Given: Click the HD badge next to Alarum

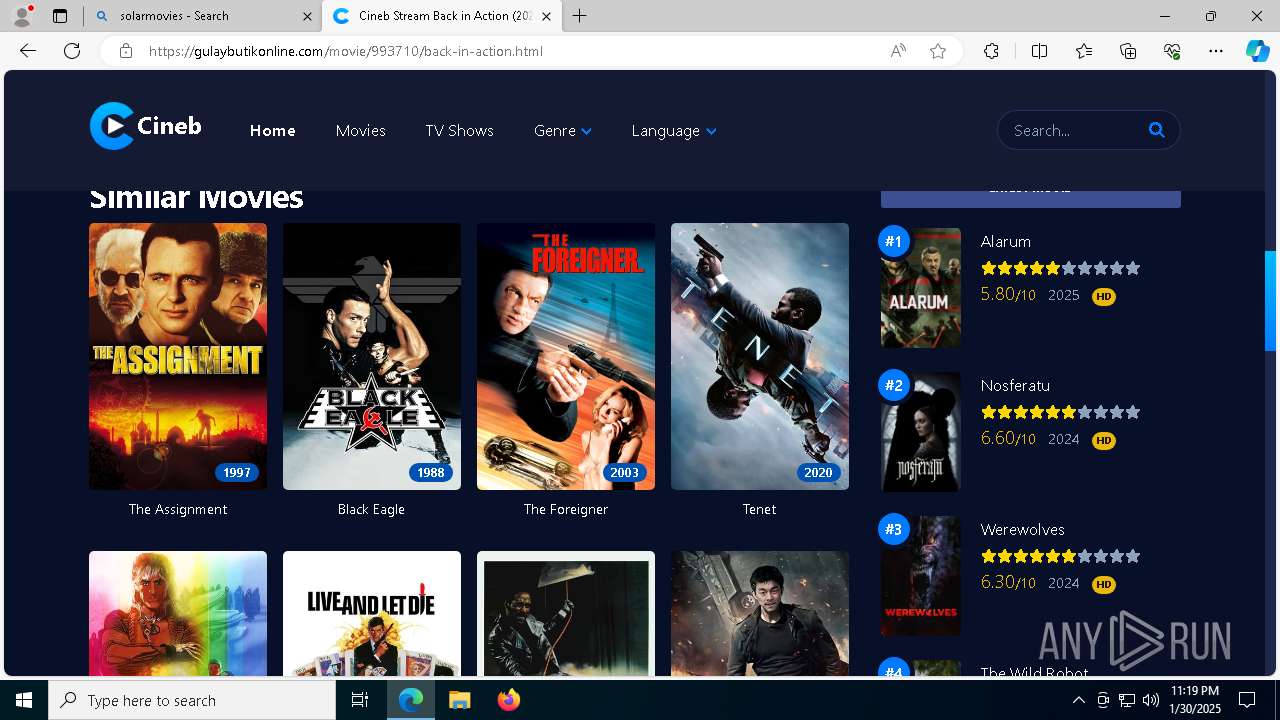Looking at the screenshot, I should 1103,297.
